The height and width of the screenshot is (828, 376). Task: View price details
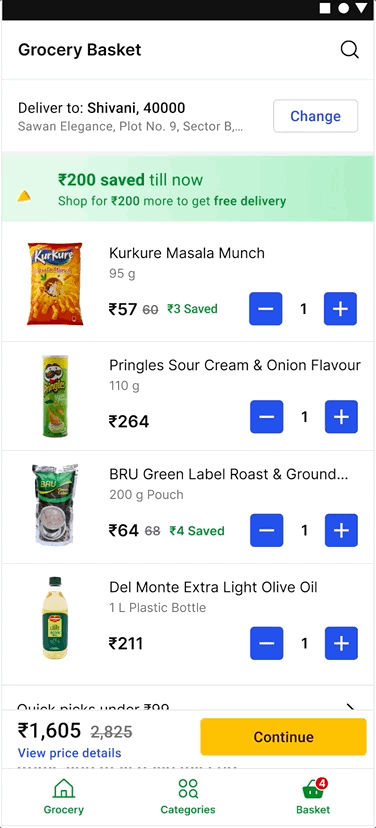point(70,753)
